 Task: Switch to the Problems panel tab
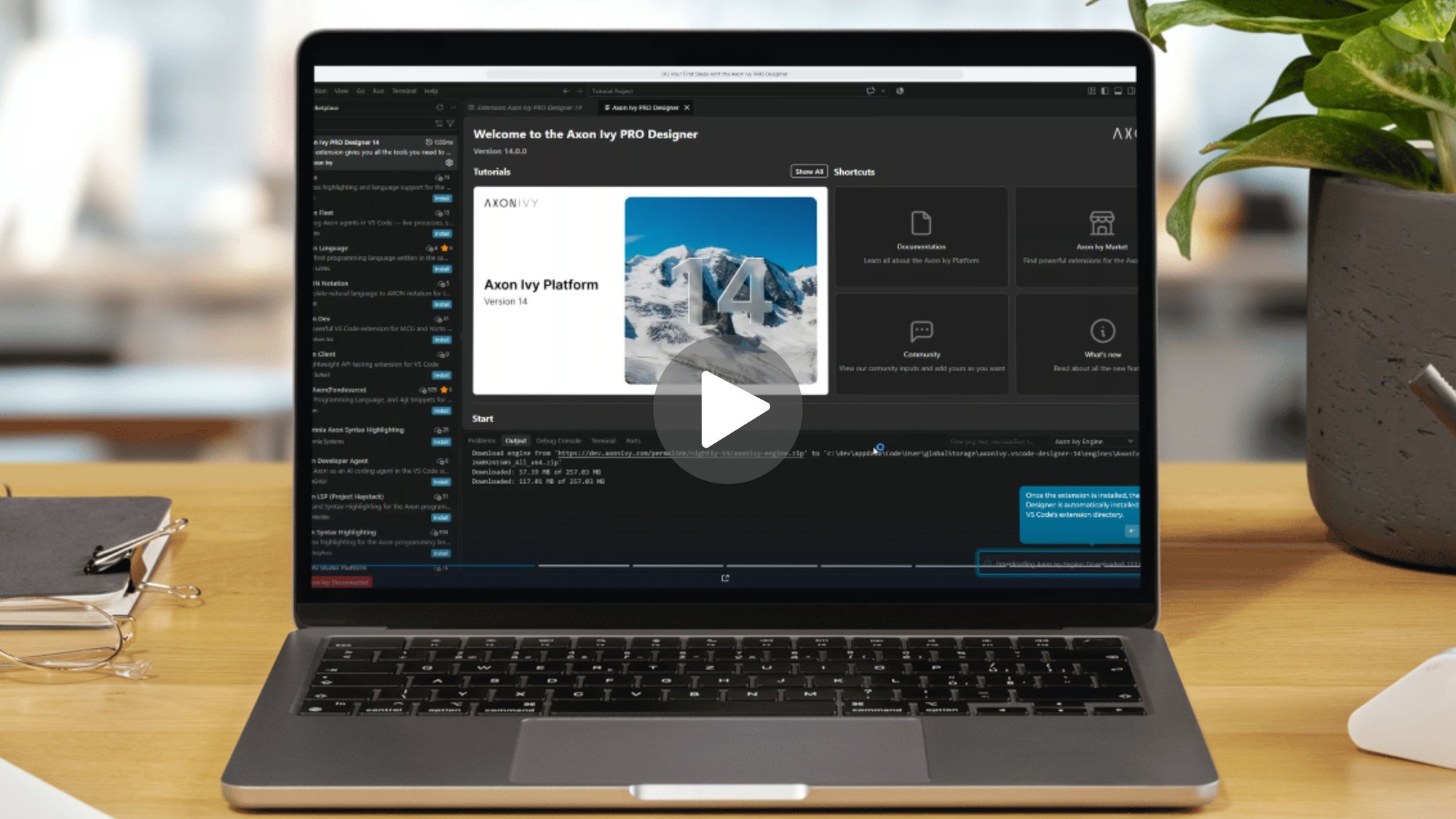481,441
